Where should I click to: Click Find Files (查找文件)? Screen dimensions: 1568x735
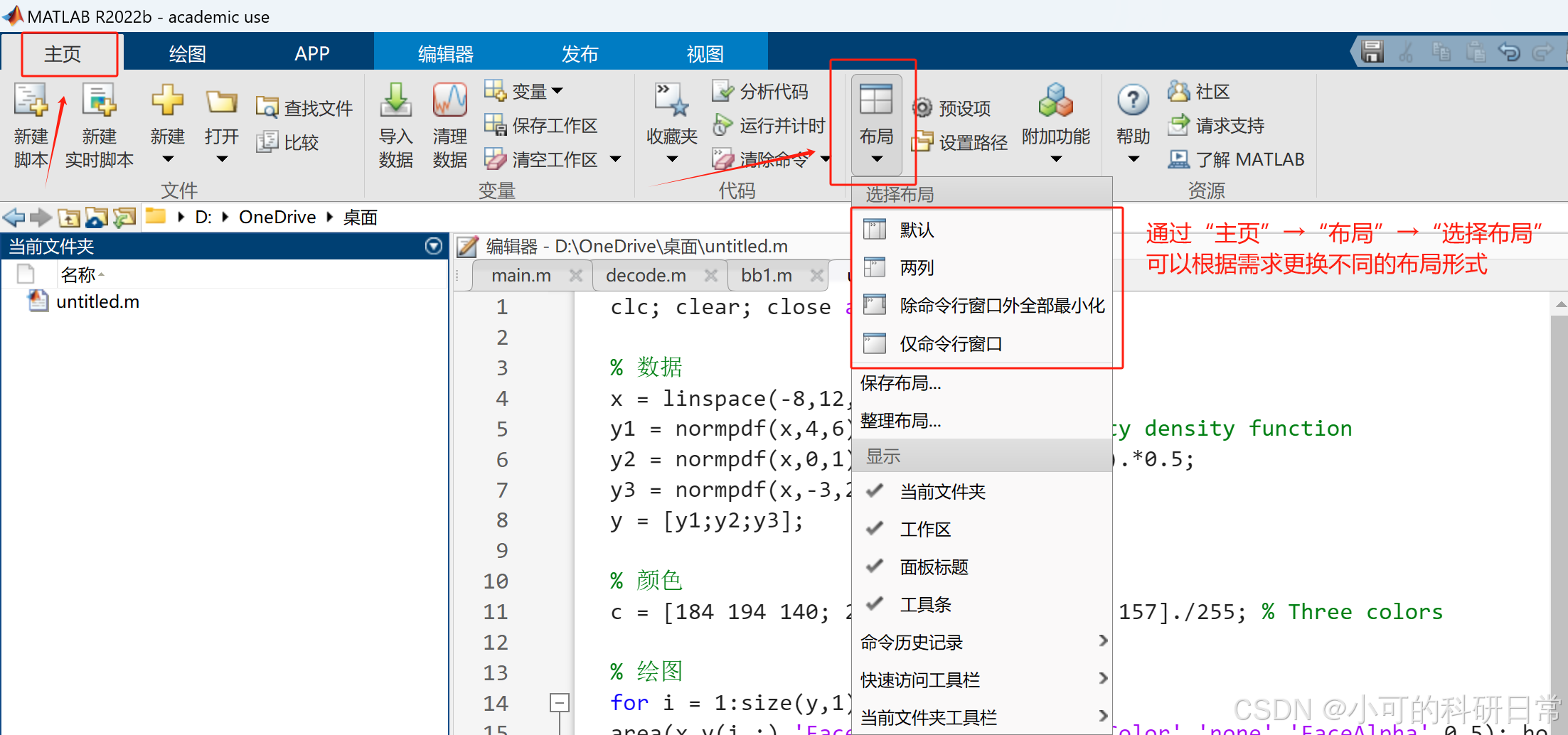[304, 108]
